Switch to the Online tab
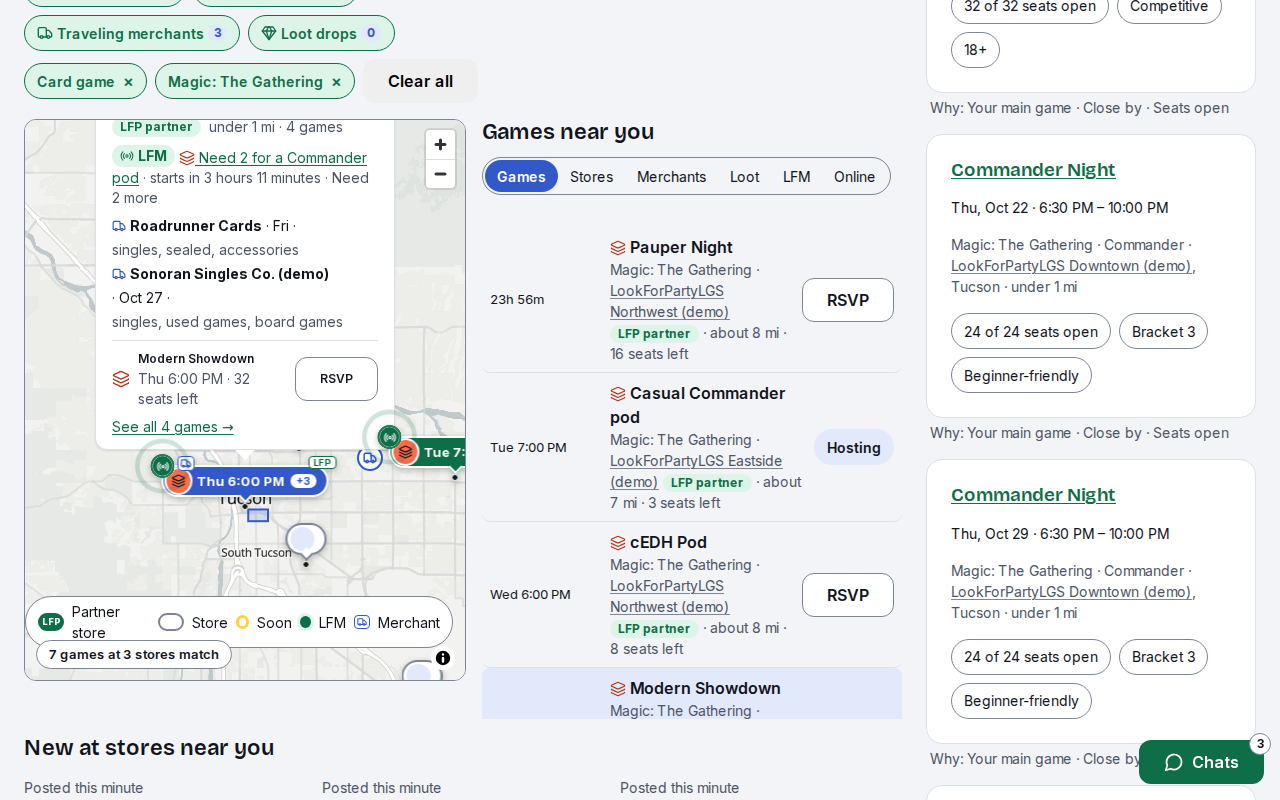Image resolution: width=1280 pixels, height=800 pixels. pyautogui.click(x=854, y=177)
